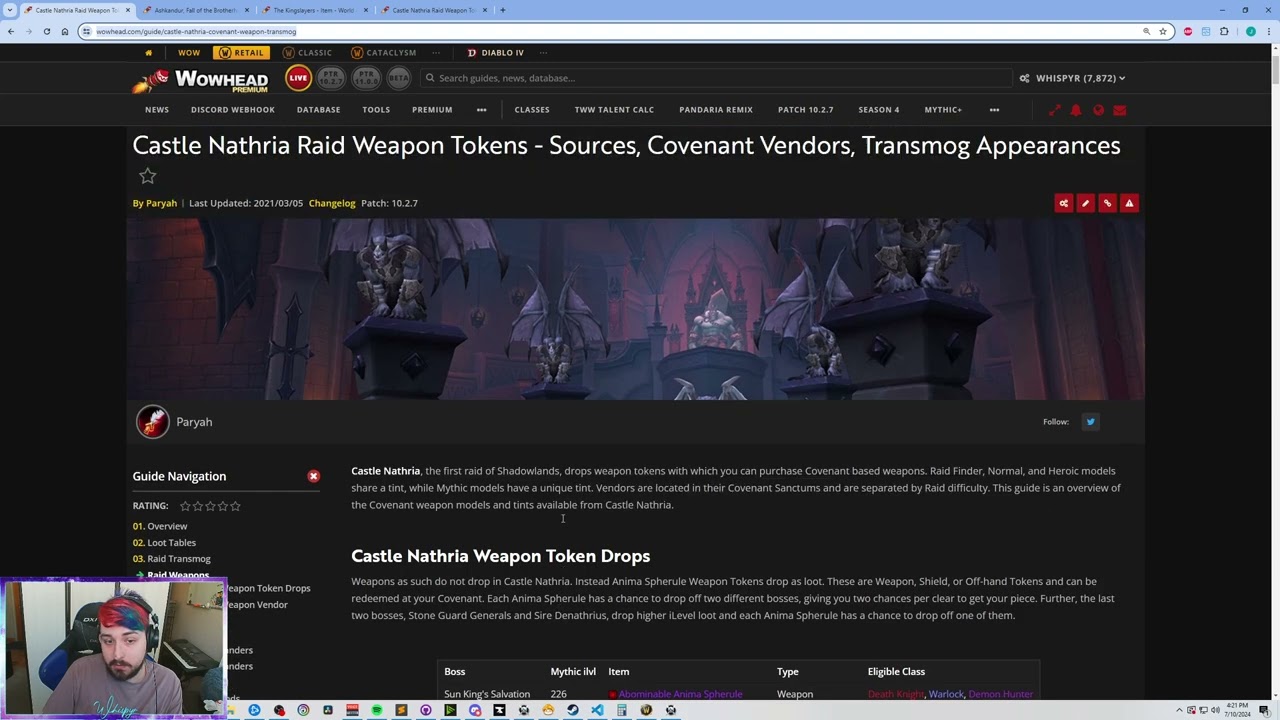The image size is (1280, 720).
Task: Select the LIVE realm badge
Action: click(x=298, y=78)
